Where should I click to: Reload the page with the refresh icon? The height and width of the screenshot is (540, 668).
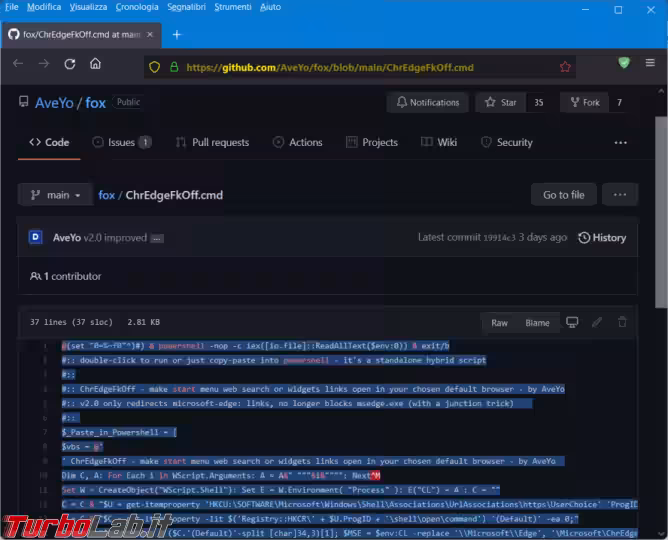tap(70, 64)
